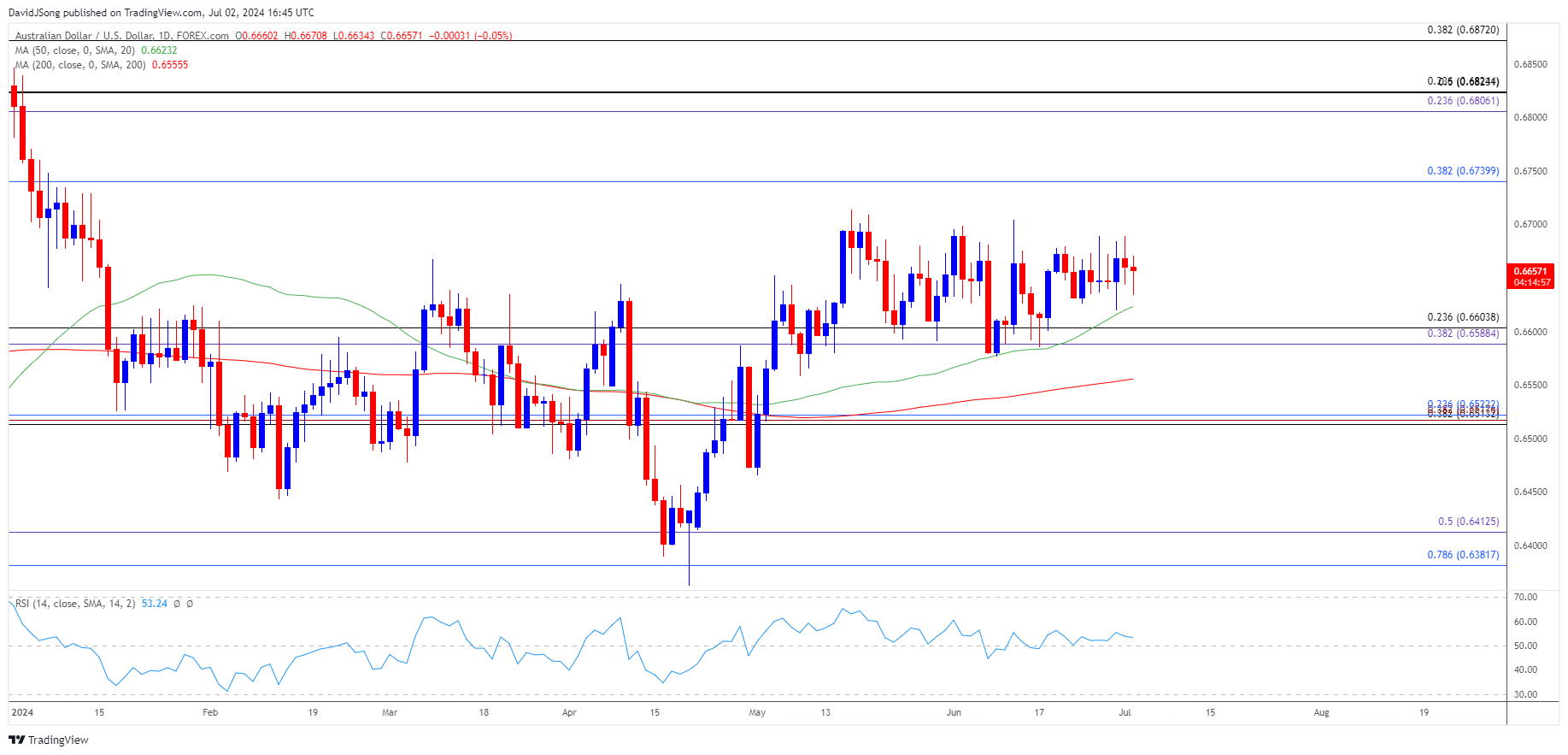
Task: Click the Mar label on the date axis
Action: coord(390,712)
